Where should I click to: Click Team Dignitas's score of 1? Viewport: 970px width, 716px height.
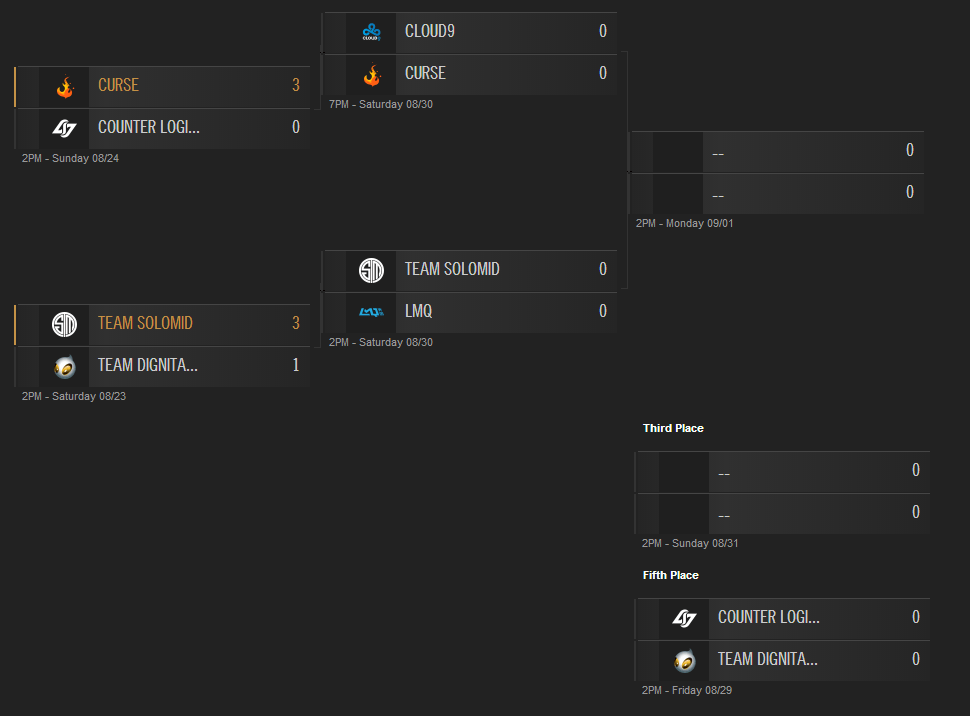pos(295,366)
